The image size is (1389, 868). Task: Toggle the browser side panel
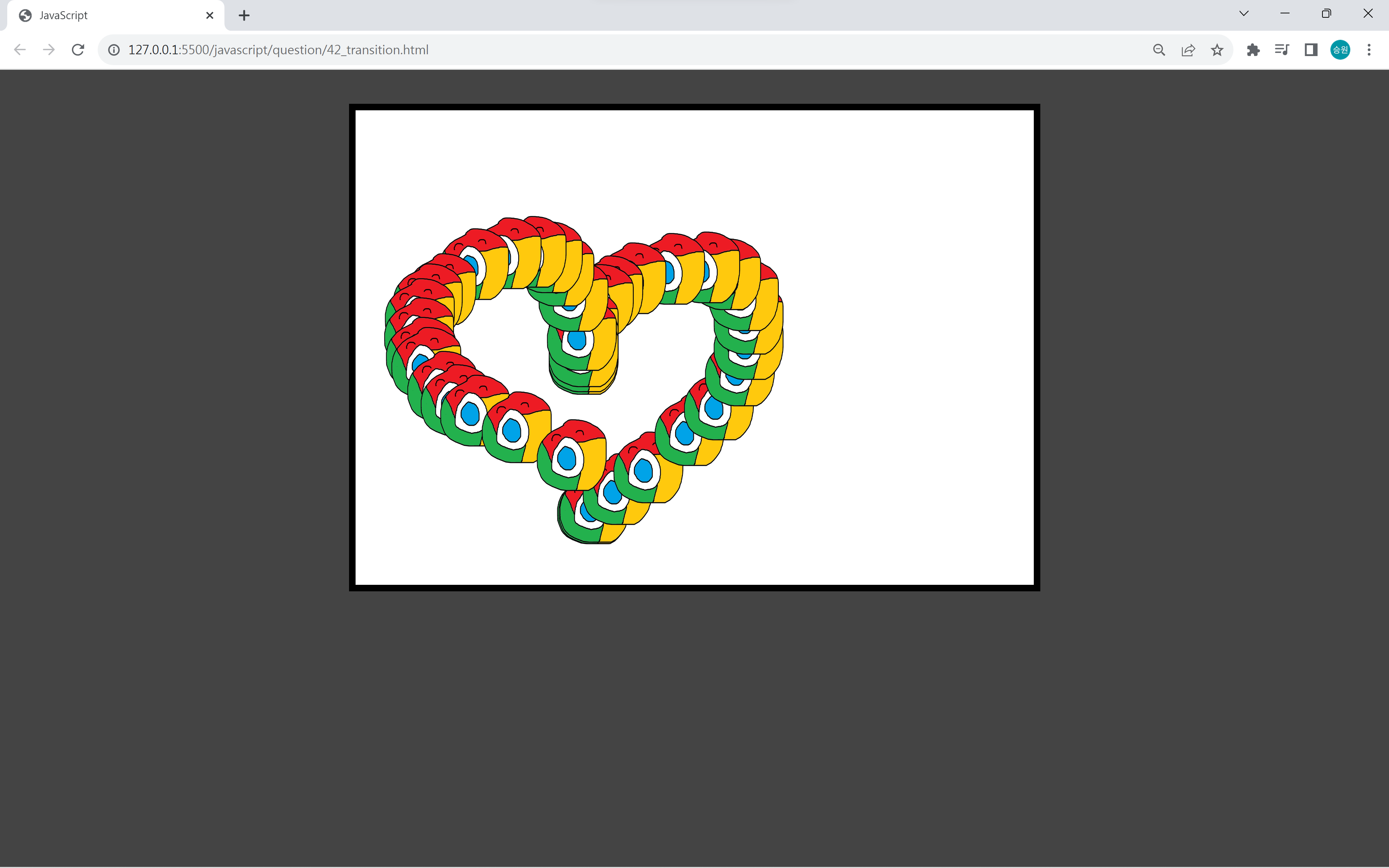[1311, 50]
